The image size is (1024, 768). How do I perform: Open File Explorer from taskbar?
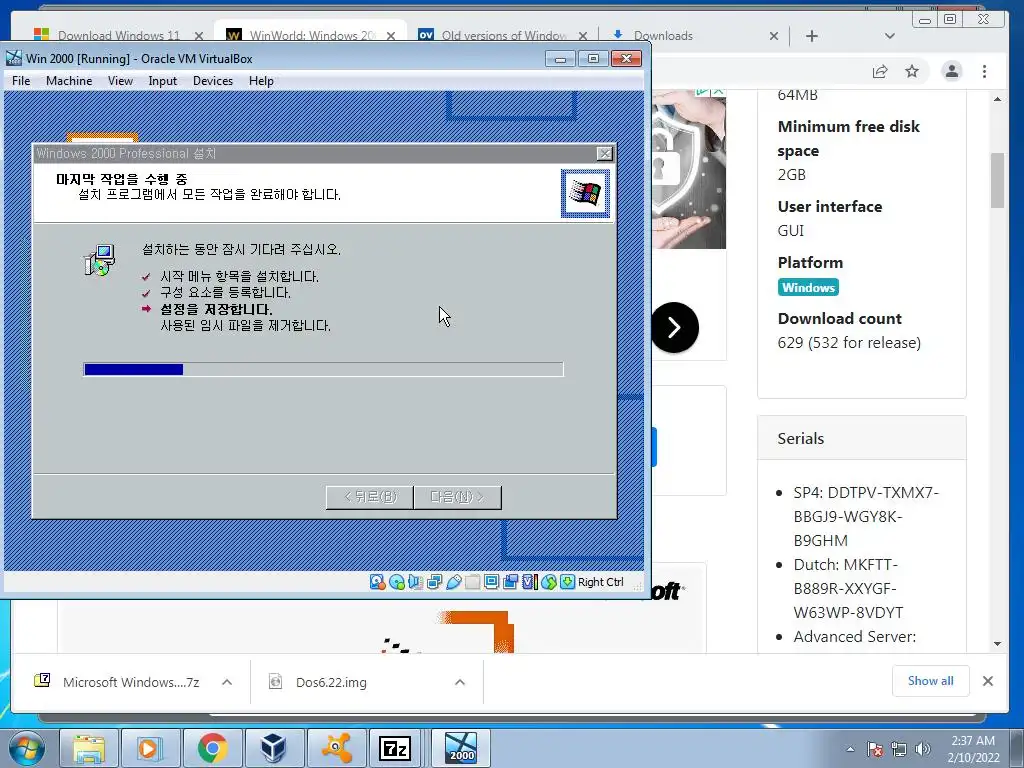(x=89, y=748)
